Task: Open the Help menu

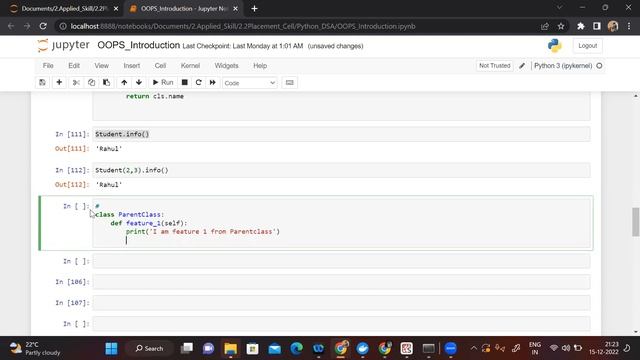Action: [260, 66]
